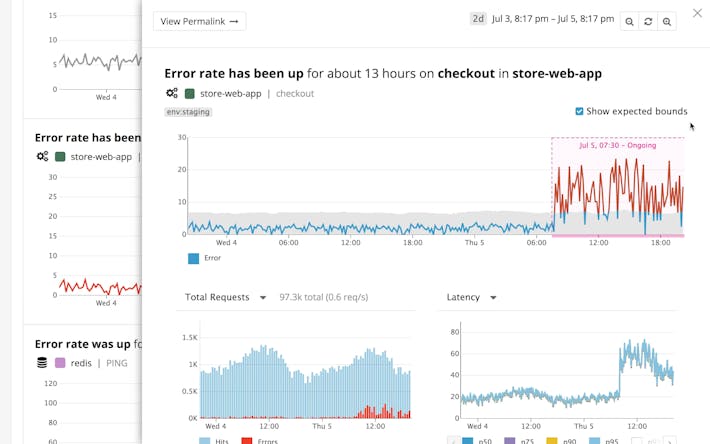This screenshot has width=710, height=444.
Task: Zoom in the time range
Action: pos(667,21)
